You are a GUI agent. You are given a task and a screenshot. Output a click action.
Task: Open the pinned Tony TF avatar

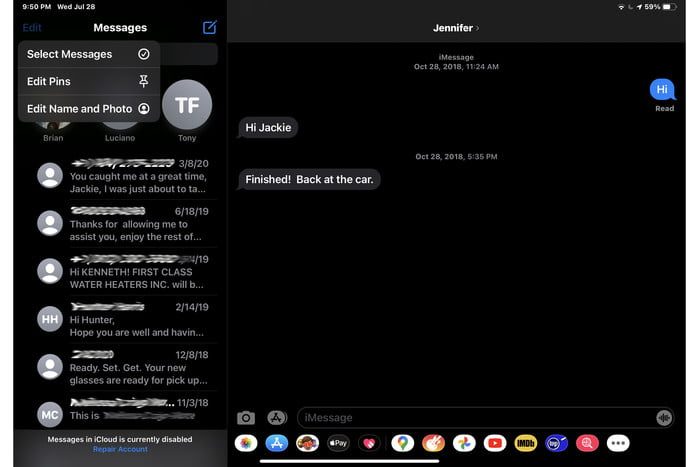coord(187,105)
